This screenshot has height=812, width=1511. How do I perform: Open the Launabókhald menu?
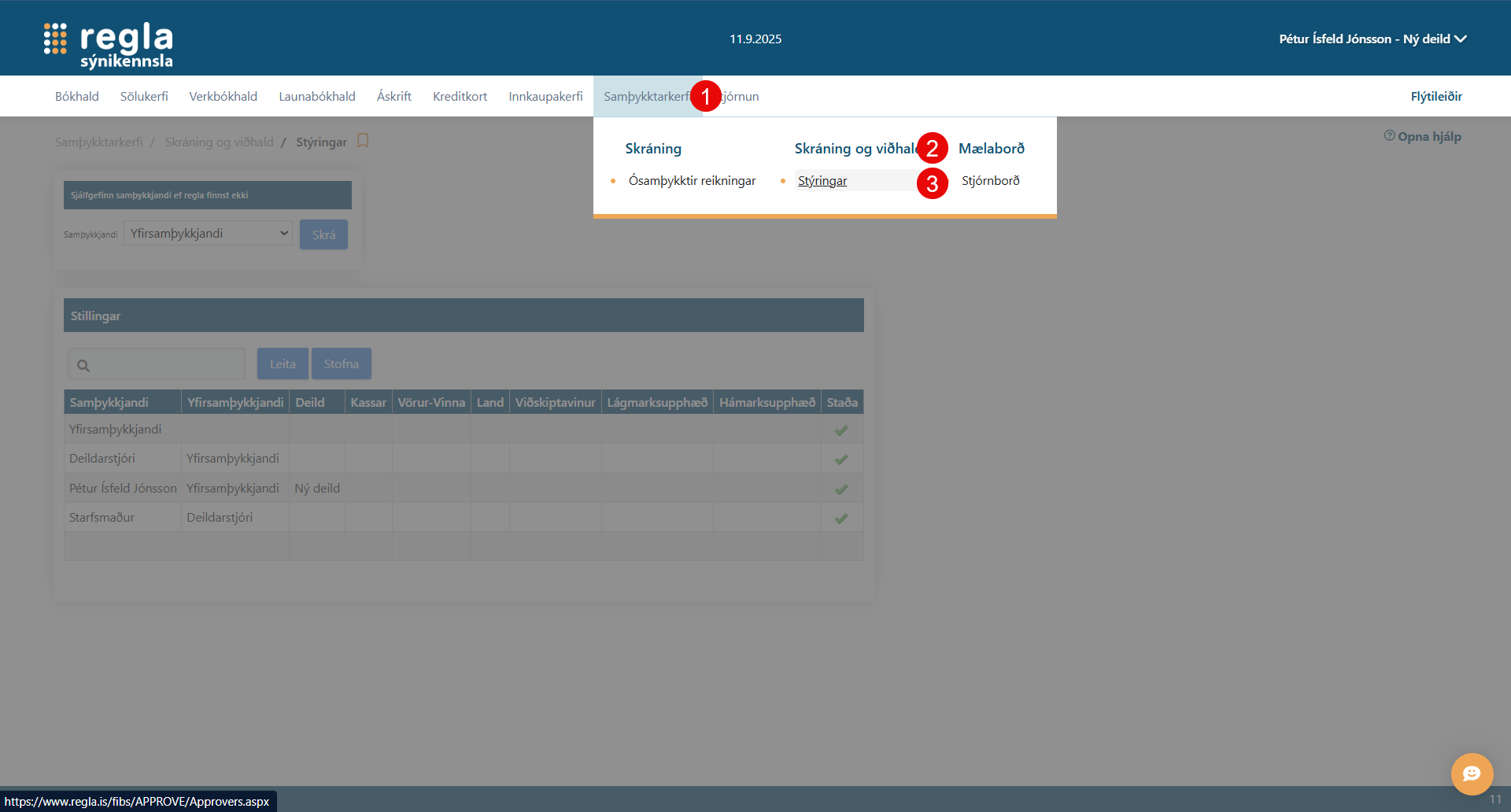[317, 96]
